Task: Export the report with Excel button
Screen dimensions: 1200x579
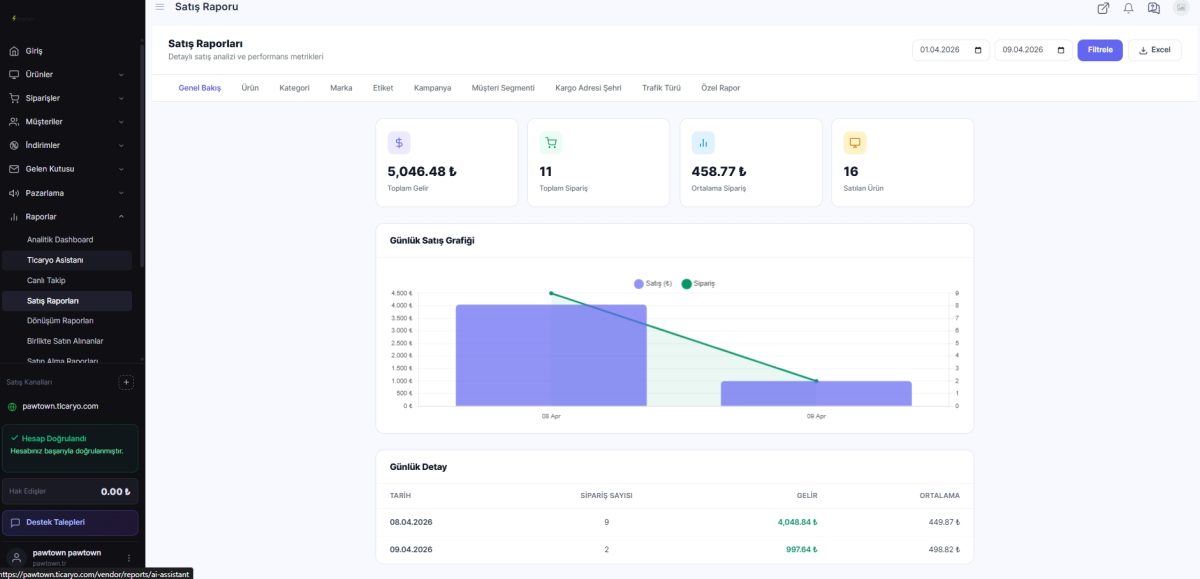Action: click(1154, 50)
